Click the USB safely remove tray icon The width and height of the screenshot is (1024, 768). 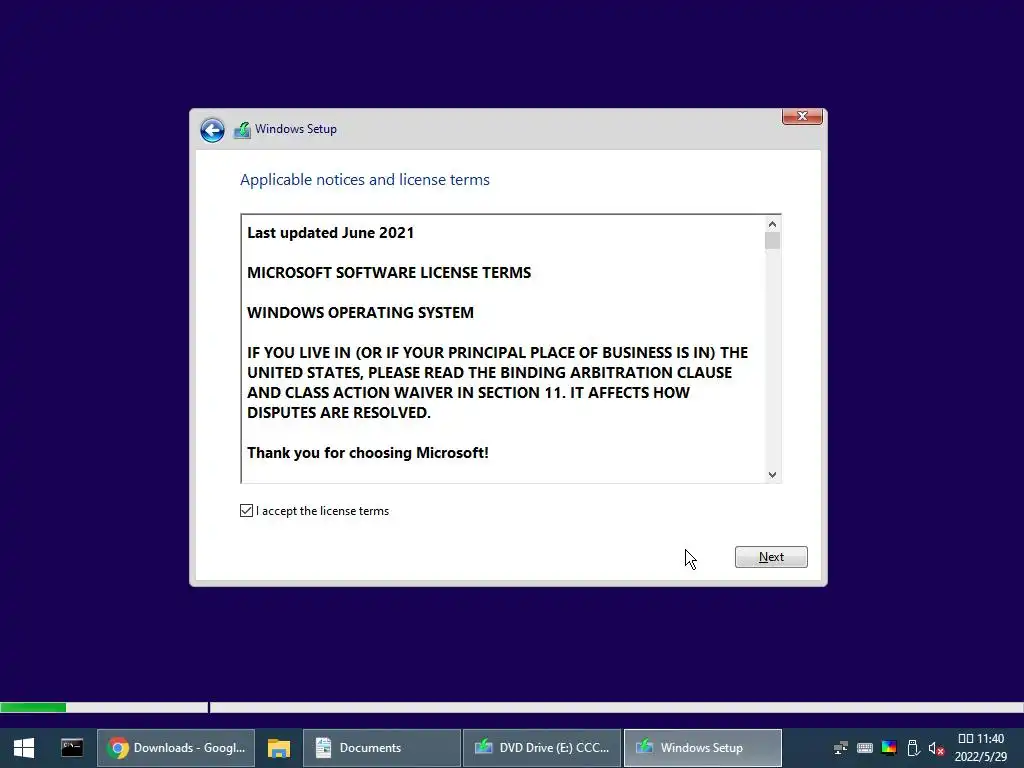click(x=913, y=748)
